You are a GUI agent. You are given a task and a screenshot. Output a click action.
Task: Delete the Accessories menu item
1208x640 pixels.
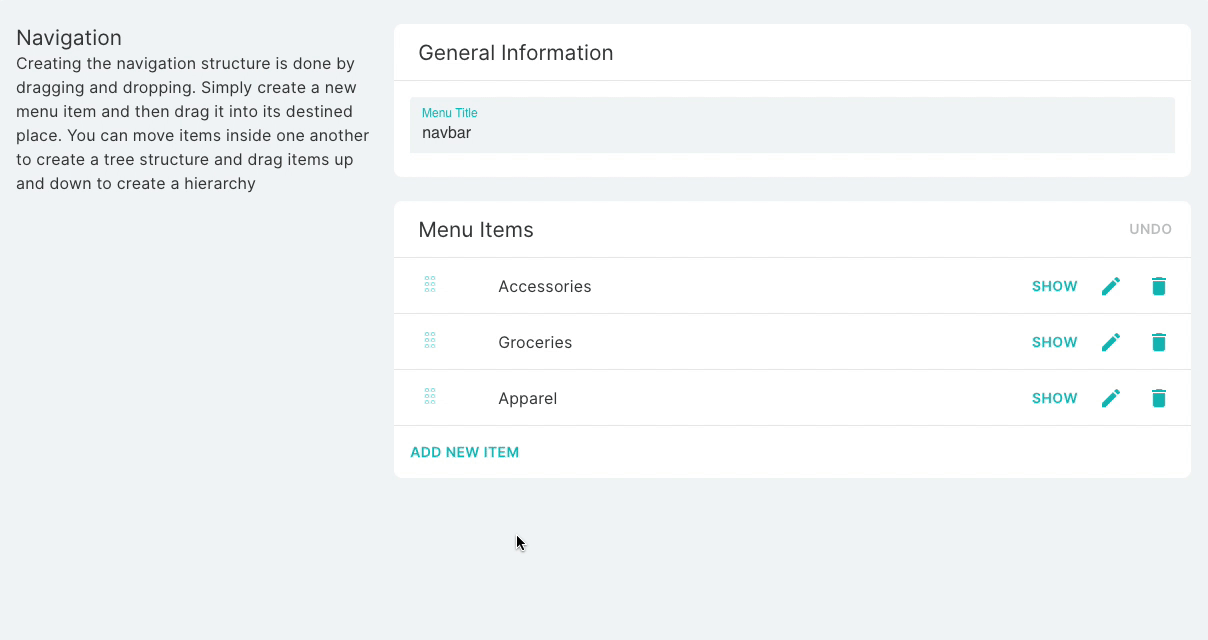(1159, 286)
